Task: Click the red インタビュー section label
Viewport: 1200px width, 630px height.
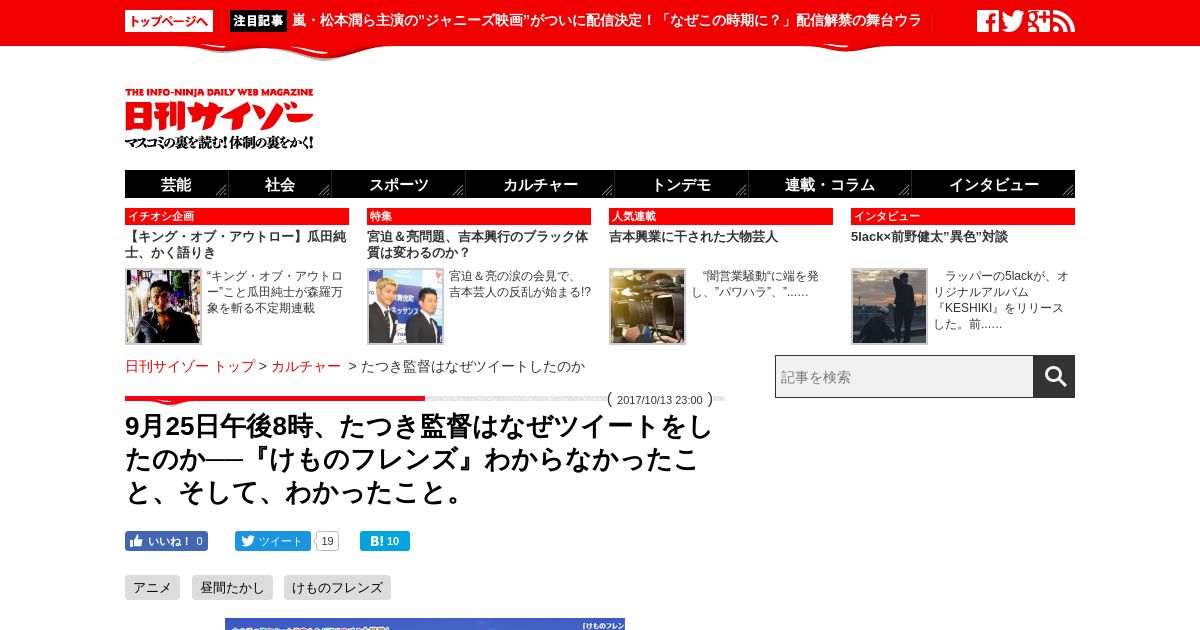Action: click(963, 216)
